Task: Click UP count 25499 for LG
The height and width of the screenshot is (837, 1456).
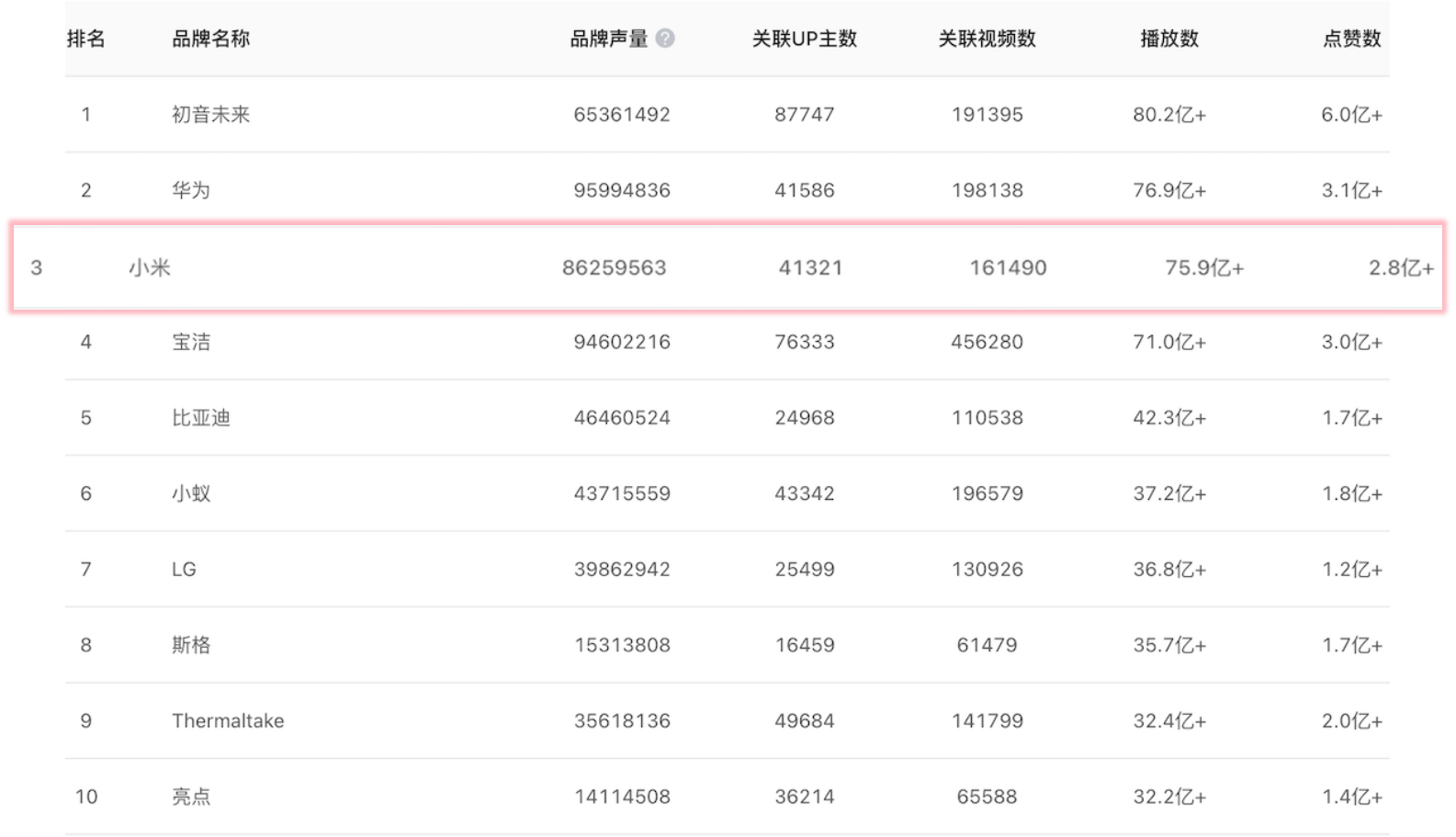Action: [x=805, y=570]
